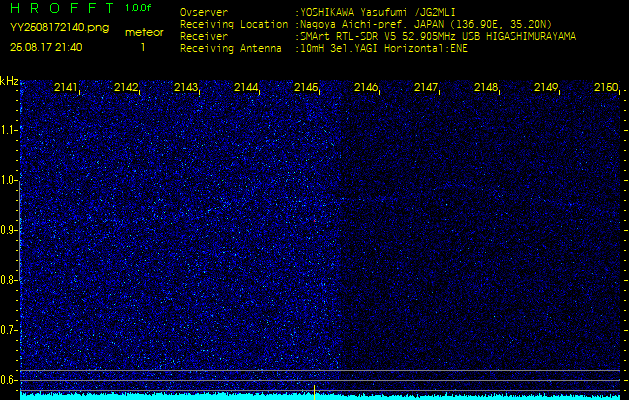Click the Ovserver field label
629x400 pixels.
click(204, 12)
